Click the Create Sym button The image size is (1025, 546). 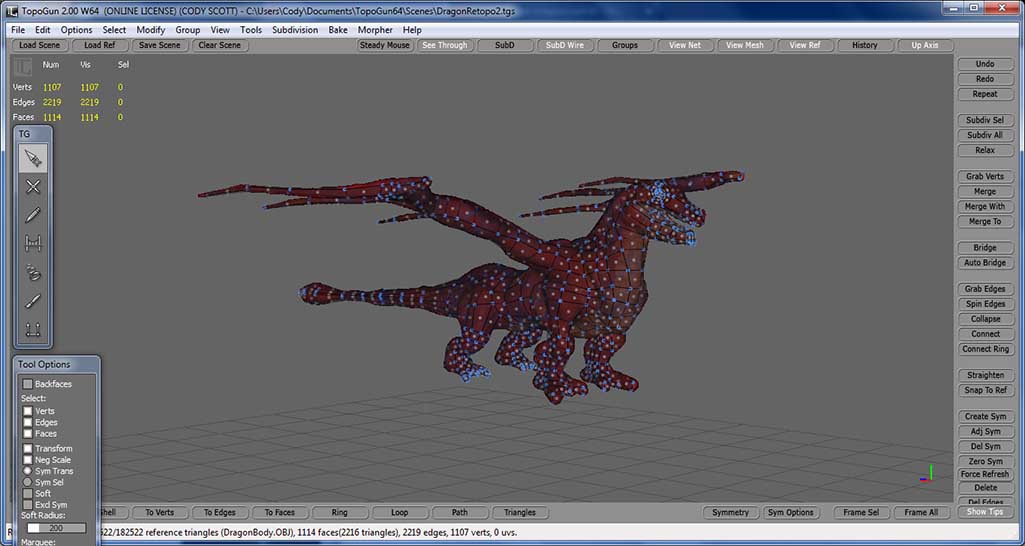[985, 417]
